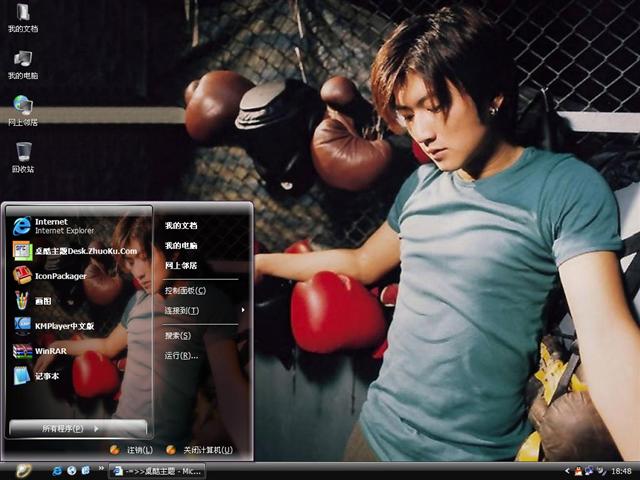
Task: Expand the quick launch overflow chevron
Action: coord(101,469)
